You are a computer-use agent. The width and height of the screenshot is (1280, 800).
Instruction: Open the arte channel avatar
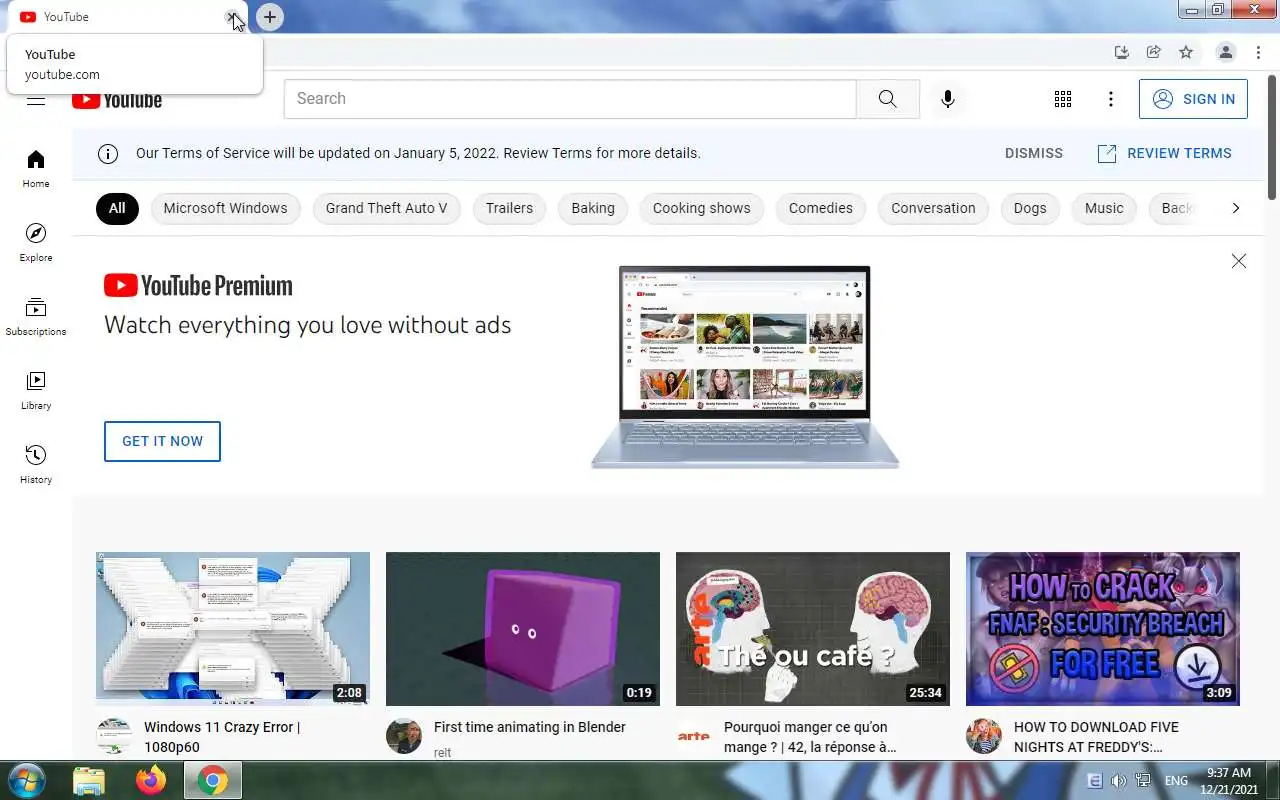694,736
